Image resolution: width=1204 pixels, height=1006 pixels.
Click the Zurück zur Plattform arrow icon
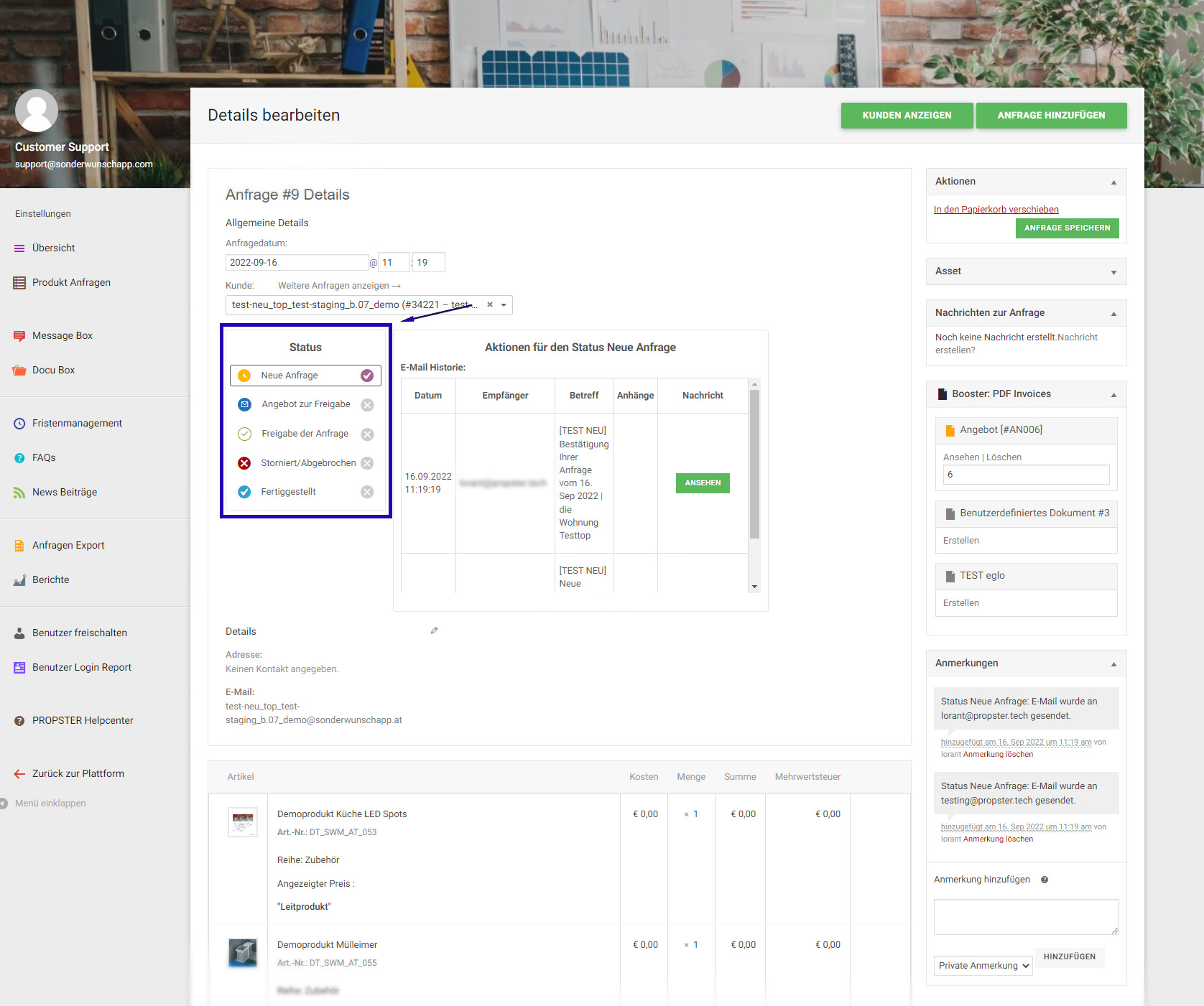[x=19, y=774]
